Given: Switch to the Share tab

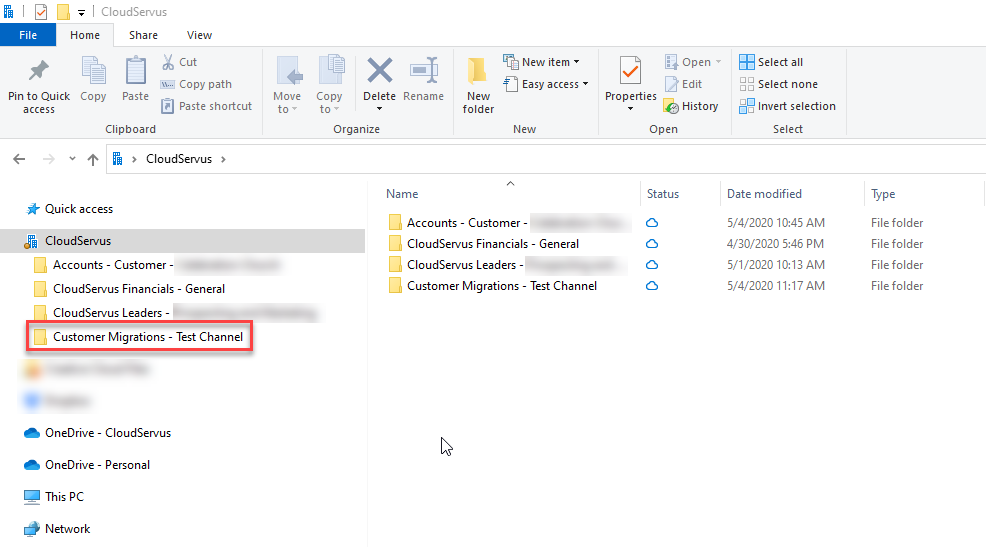Looking at the screenshot, I should (143, 35).
